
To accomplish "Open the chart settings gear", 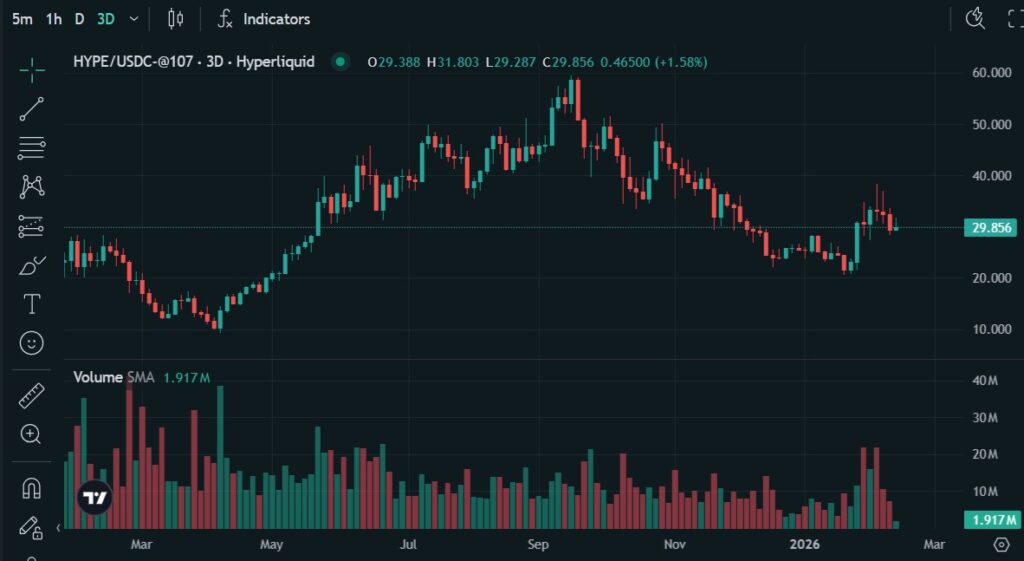I will click(1001, 544).
